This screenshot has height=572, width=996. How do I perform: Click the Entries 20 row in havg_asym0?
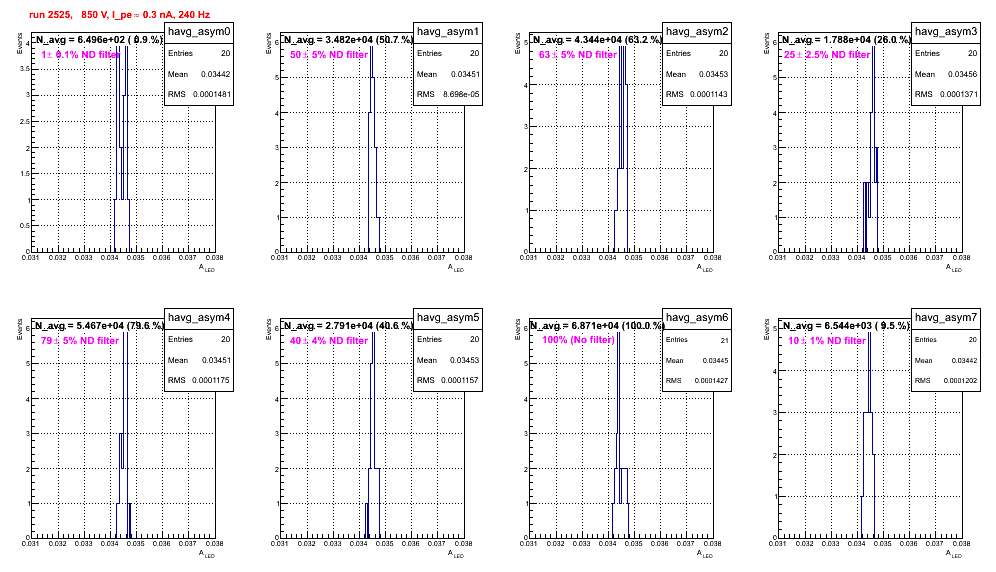[199, 53]
